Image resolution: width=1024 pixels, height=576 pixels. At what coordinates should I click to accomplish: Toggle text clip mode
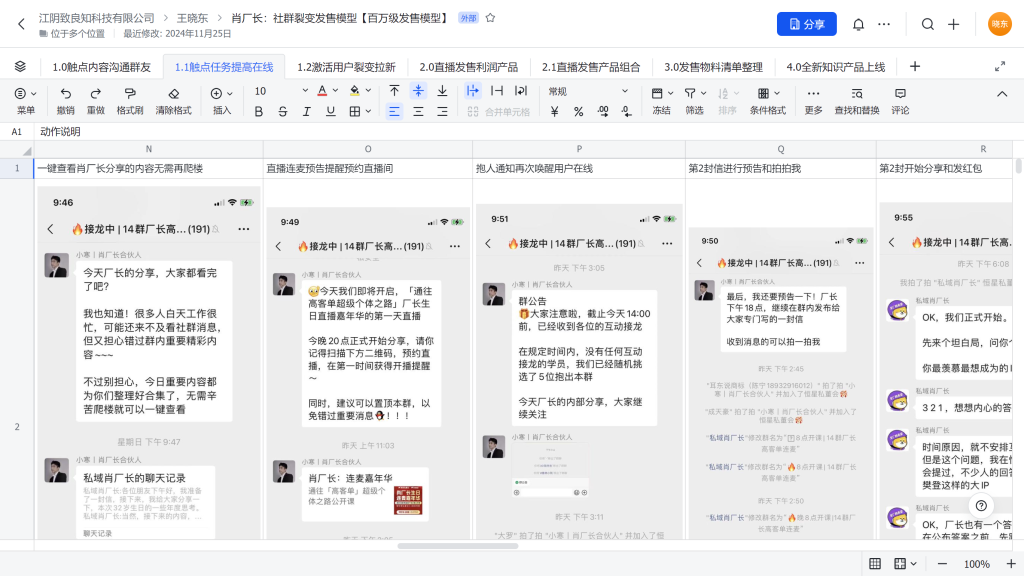[496, 91]
